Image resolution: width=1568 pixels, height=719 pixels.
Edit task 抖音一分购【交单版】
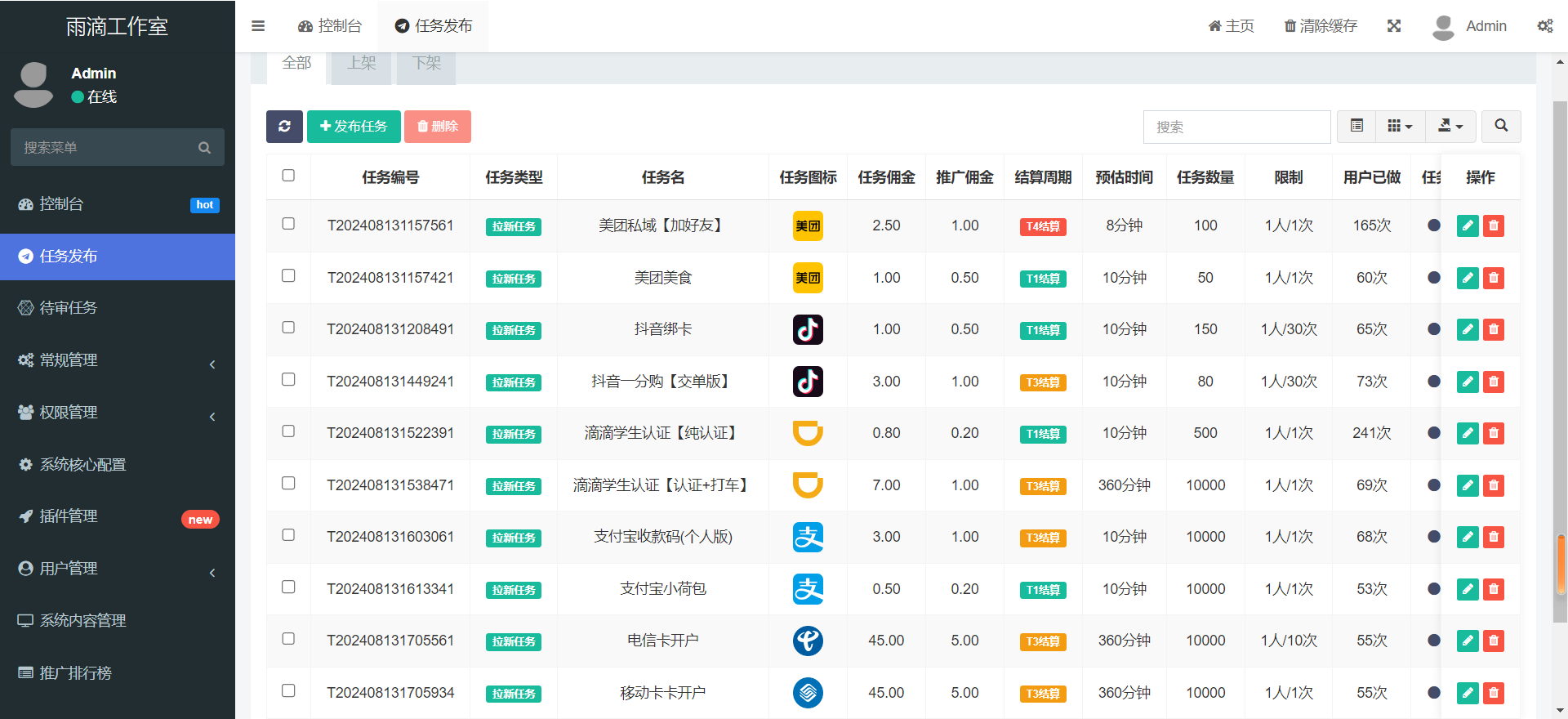[1468, 382]
